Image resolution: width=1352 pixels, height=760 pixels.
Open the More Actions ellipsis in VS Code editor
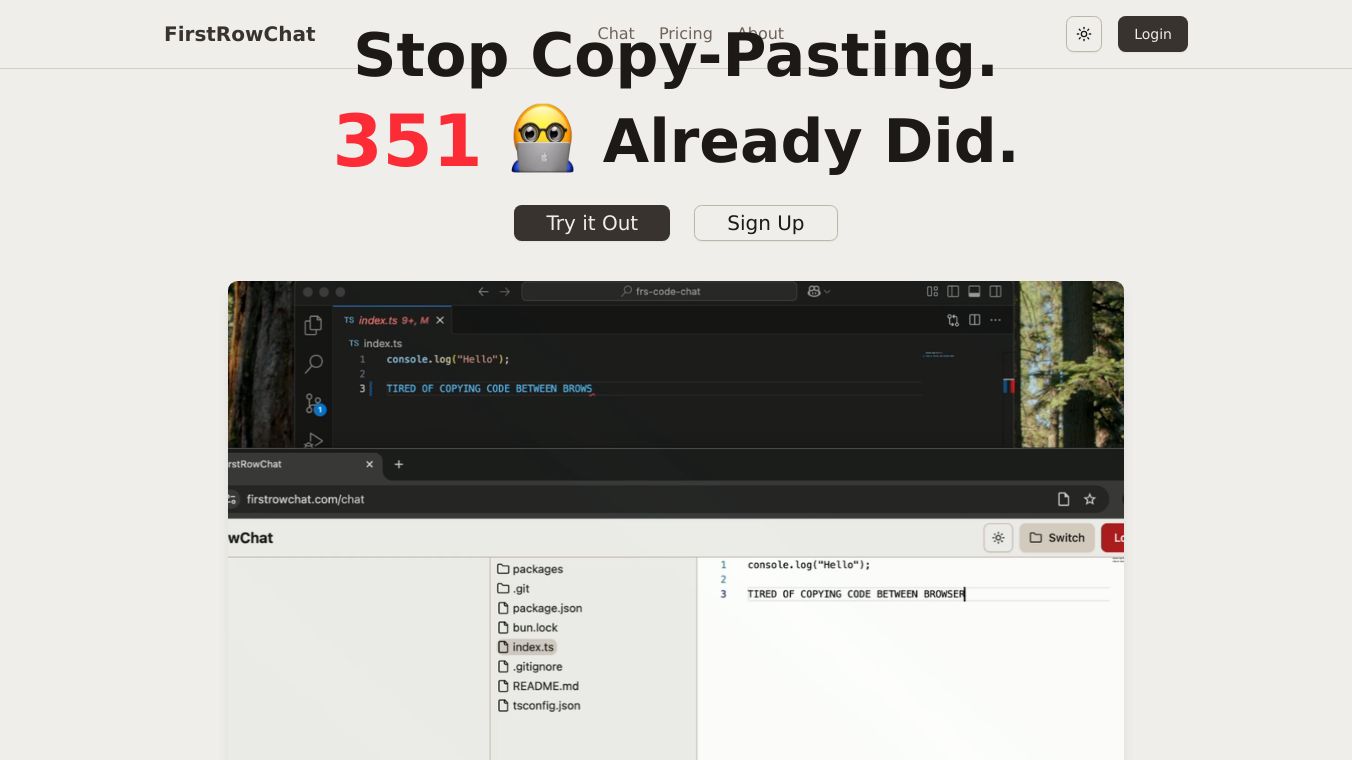(995, 320)
